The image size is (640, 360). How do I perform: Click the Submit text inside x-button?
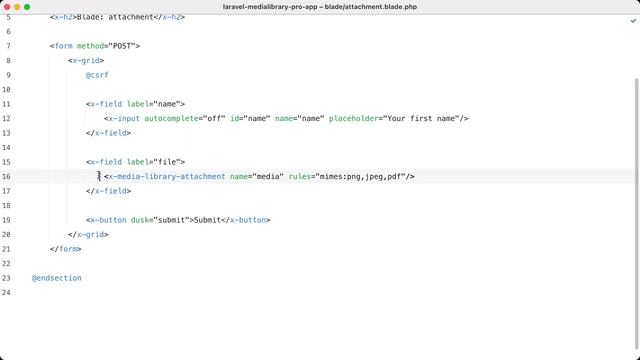(207, 220)
